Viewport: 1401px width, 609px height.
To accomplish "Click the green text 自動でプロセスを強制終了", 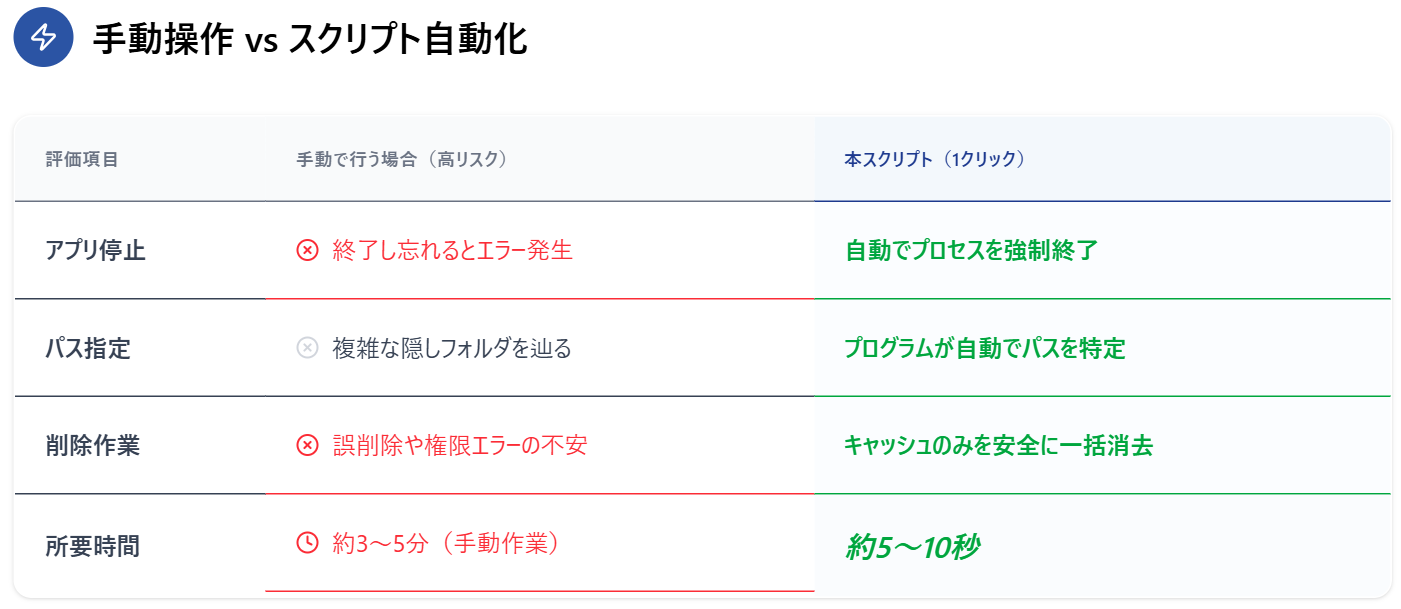I will tap(971, 250).
